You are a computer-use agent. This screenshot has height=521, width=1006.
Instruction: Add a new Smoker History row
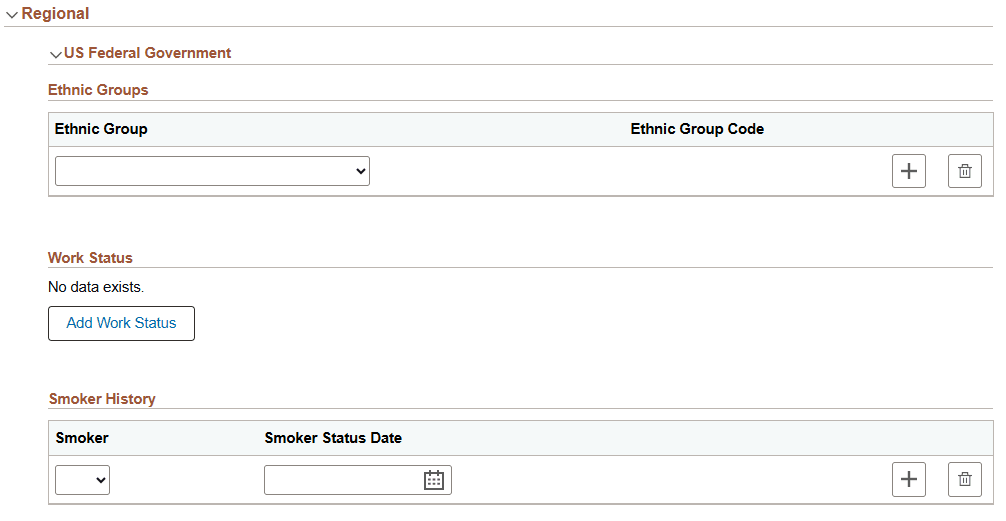pos(908,479)
